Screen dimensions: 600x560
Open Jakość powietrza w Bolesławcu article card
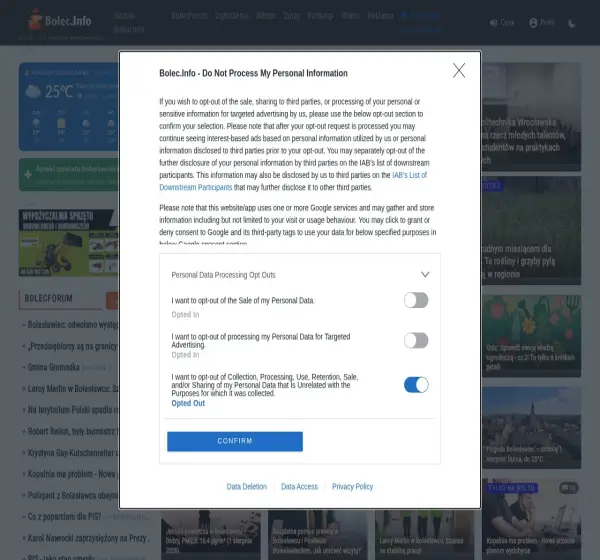(x=210, y=535)
